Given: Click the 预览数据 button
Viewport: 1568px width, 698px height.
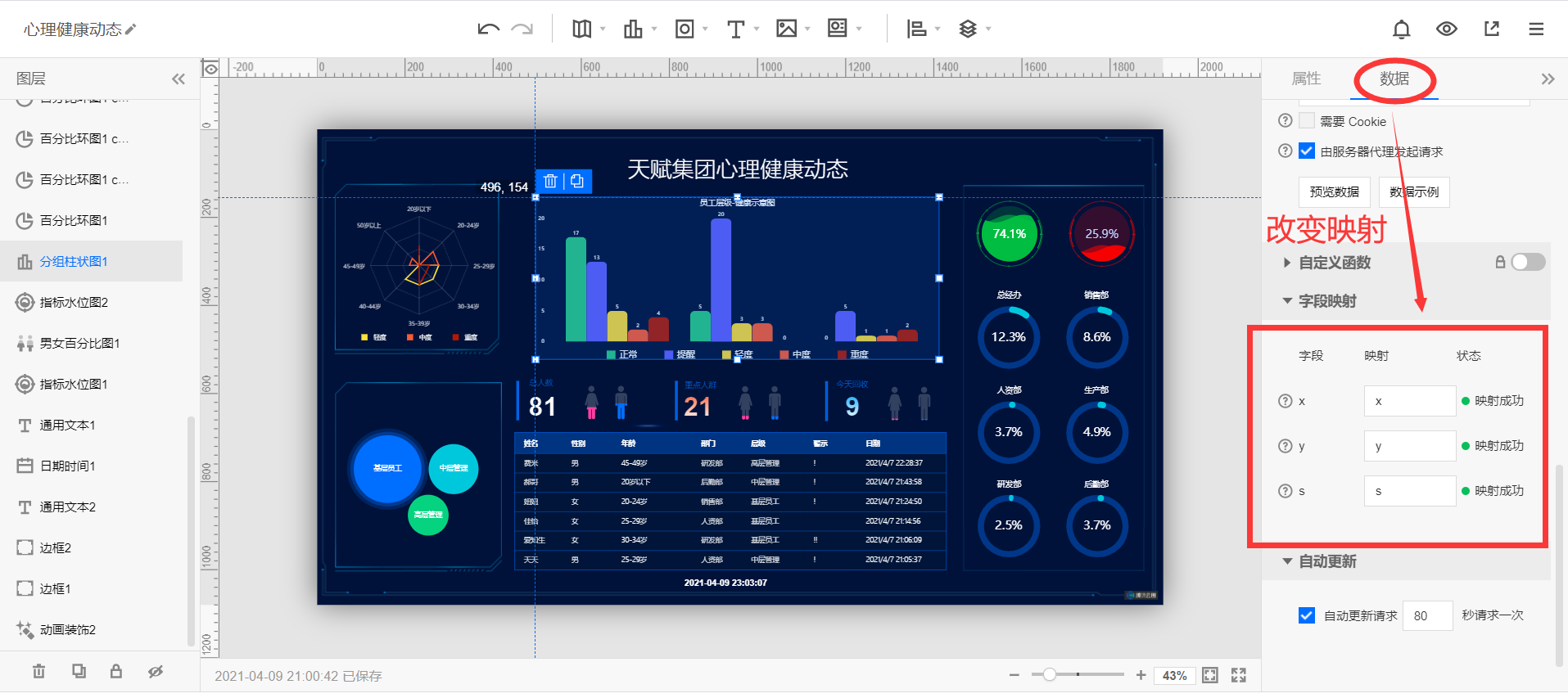Looking at the screenshot, I should tap(1334, 192).
